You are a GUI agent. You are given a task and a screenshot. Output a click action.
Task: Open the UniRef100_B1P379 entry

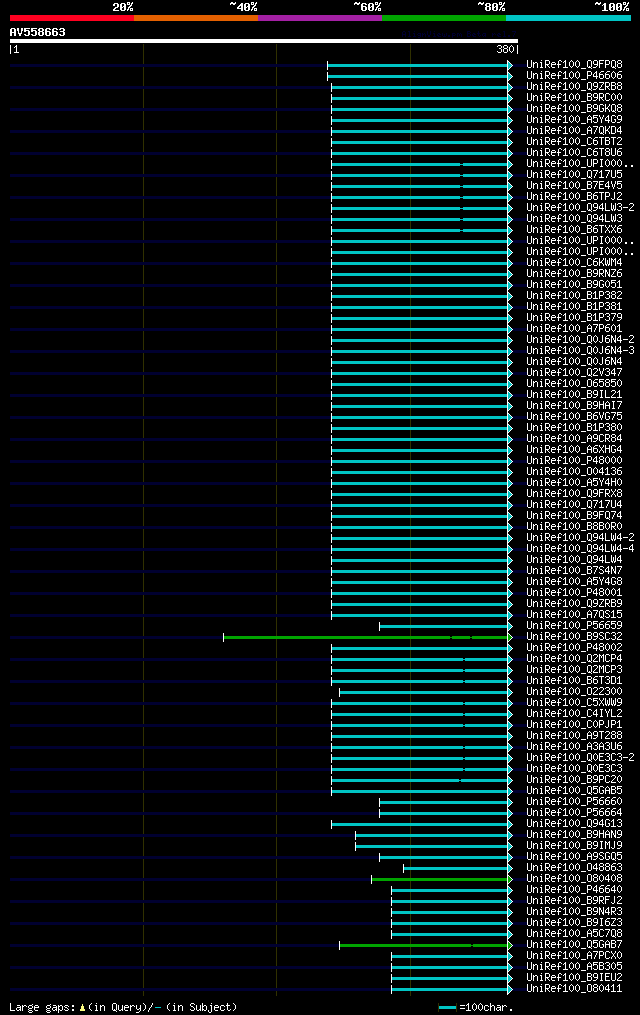click(x=574, y=318)
